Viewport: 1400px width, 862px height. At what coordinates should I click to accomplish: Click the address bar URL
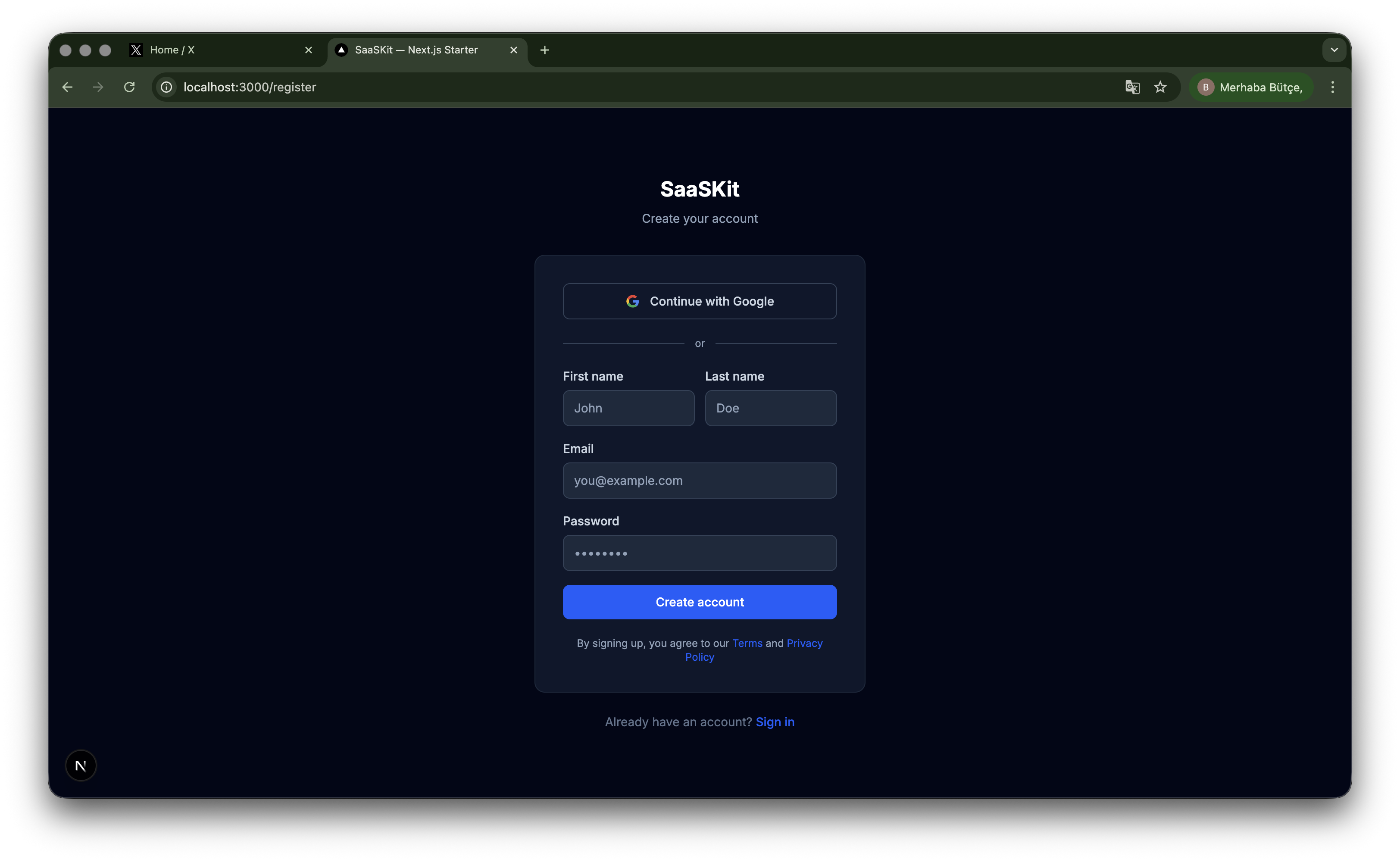tap(250, 87)
